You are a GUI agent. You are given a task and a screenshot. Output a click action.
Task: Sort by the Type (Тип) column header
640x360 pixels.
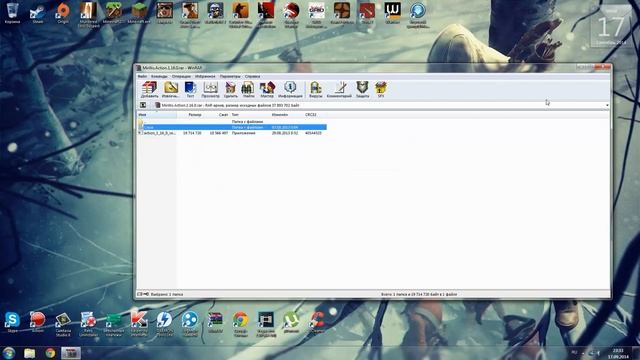click(x=250, y=115)
